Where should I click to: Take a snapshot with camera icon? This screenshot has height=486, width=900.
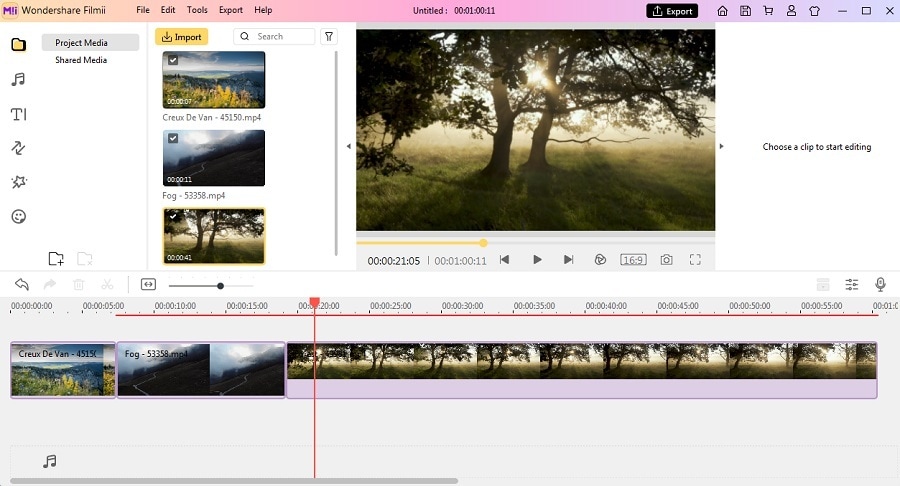point(666,260)
